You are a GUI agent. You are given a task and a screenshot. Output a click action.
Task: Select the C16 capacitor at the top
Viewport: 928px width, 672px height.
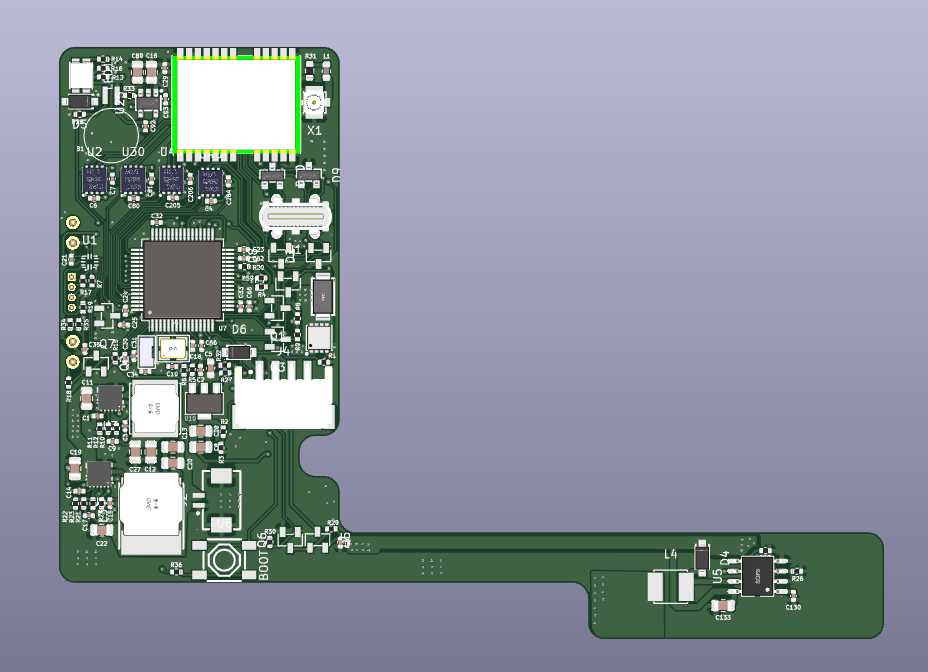point(152,72)
